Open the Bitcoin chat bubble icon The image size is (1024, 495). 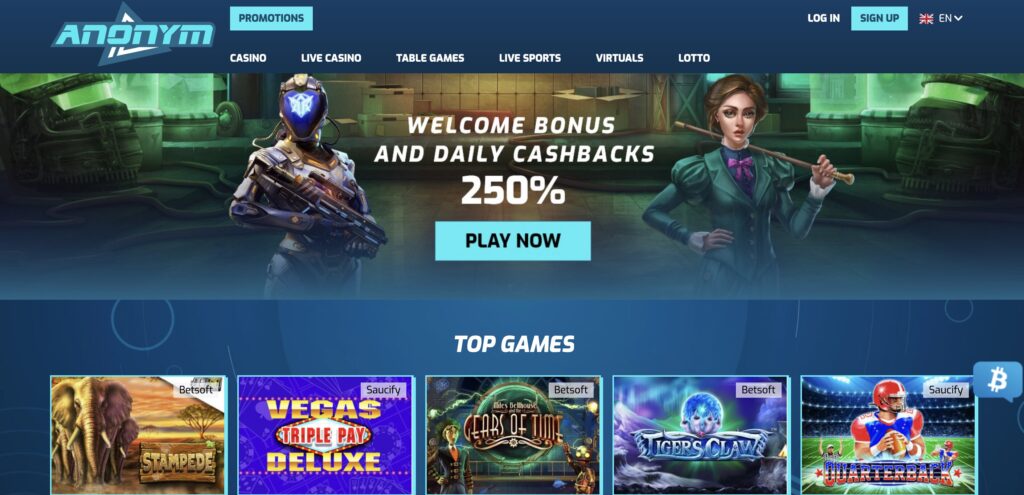(x=997, y=380)
